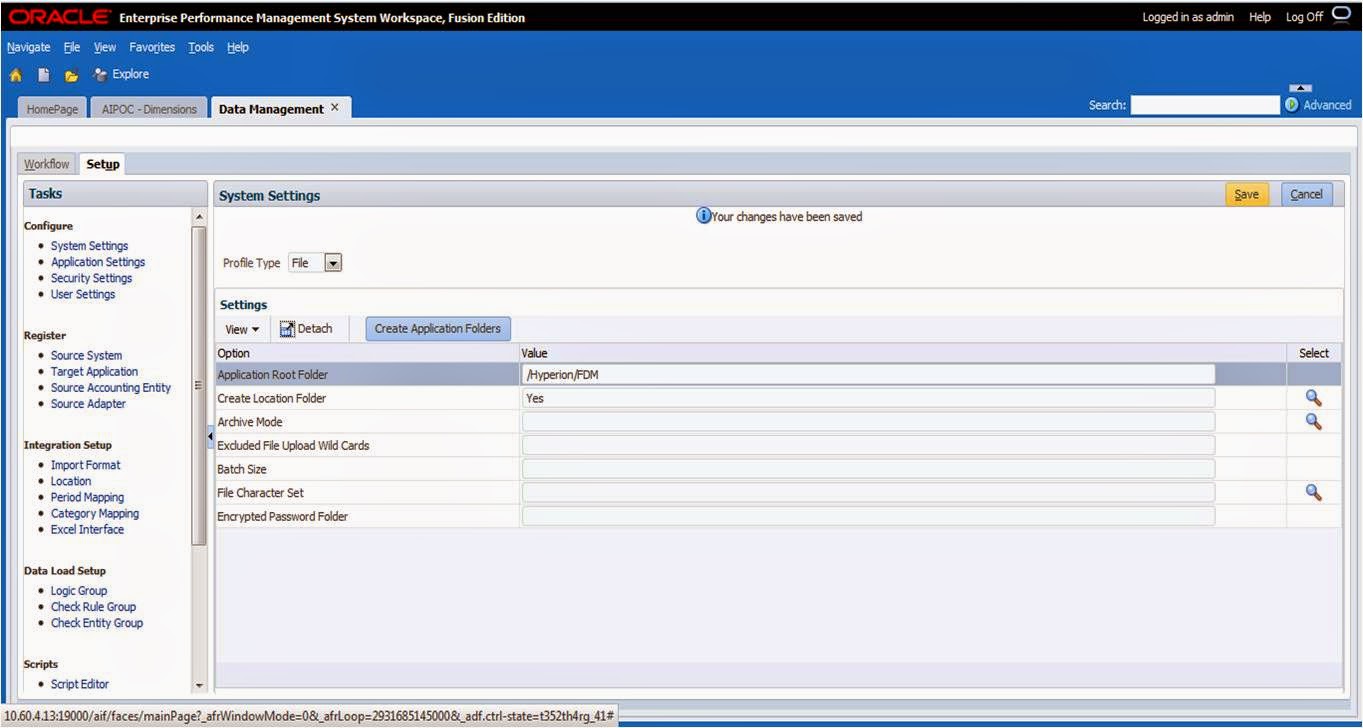Collapse the Tasks pane with the splitter arrow
This screenshot has height=728, width=1363.
pyautogui.click(x=210, y=436)
